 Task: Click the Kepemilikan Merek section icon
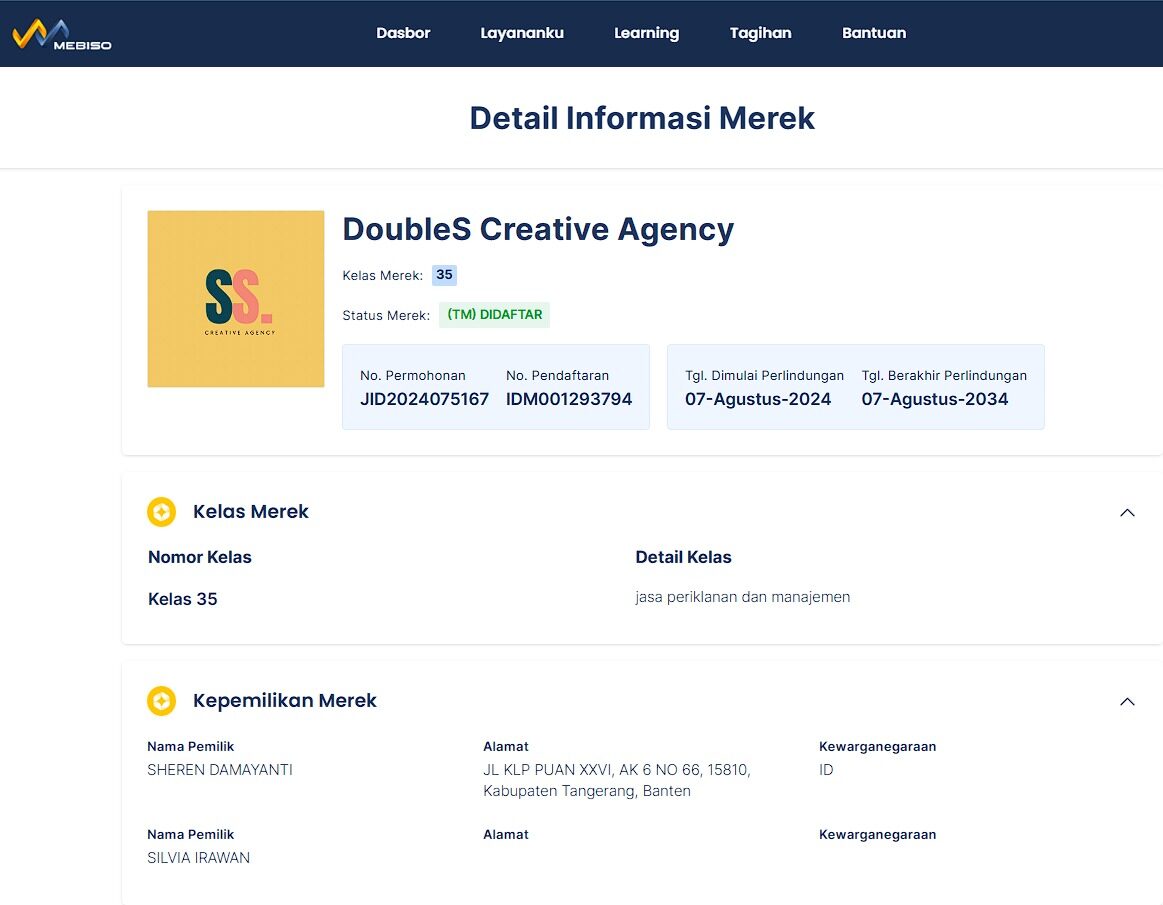(x=162, y=701)
